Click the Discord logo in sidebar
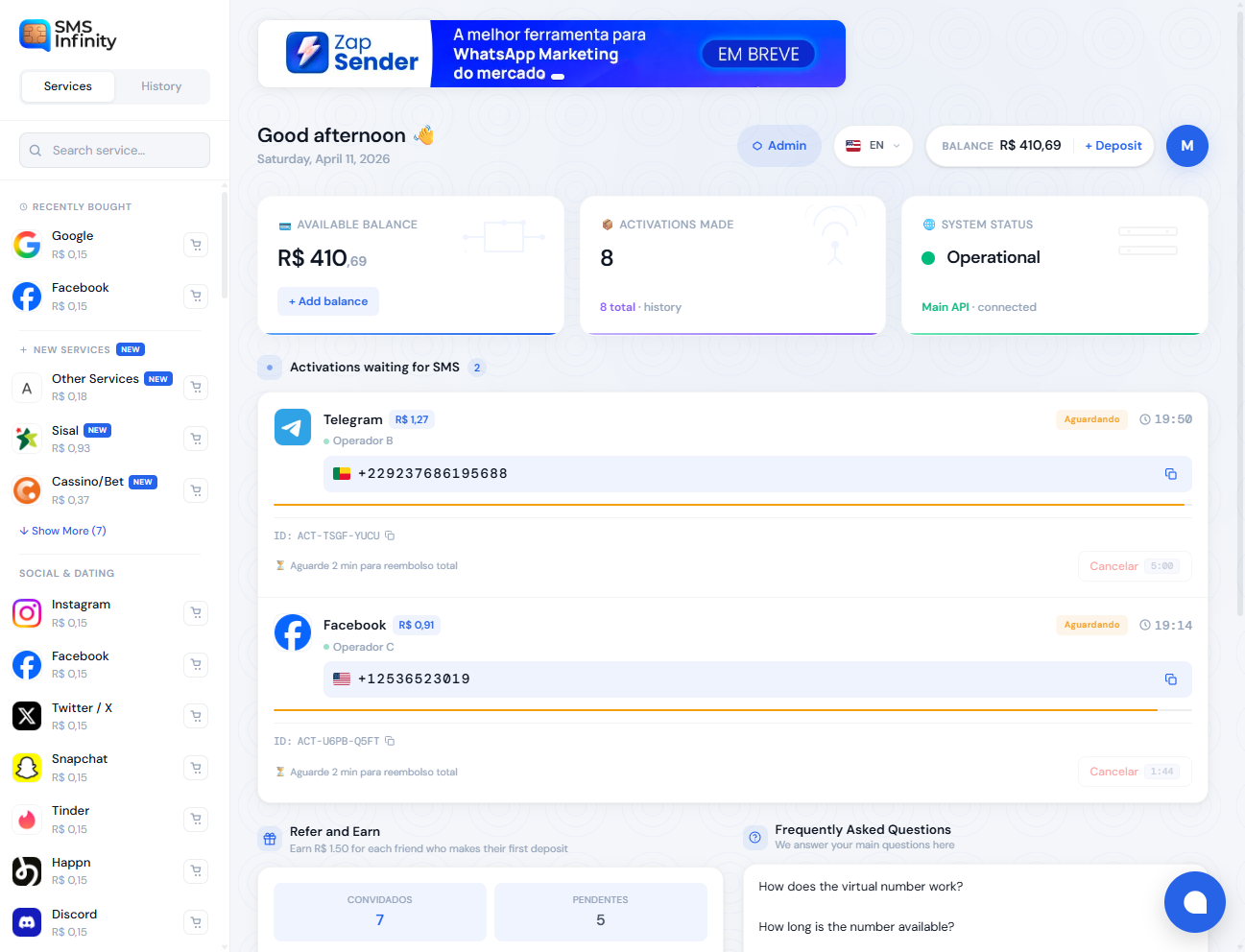 pos(27,922)
